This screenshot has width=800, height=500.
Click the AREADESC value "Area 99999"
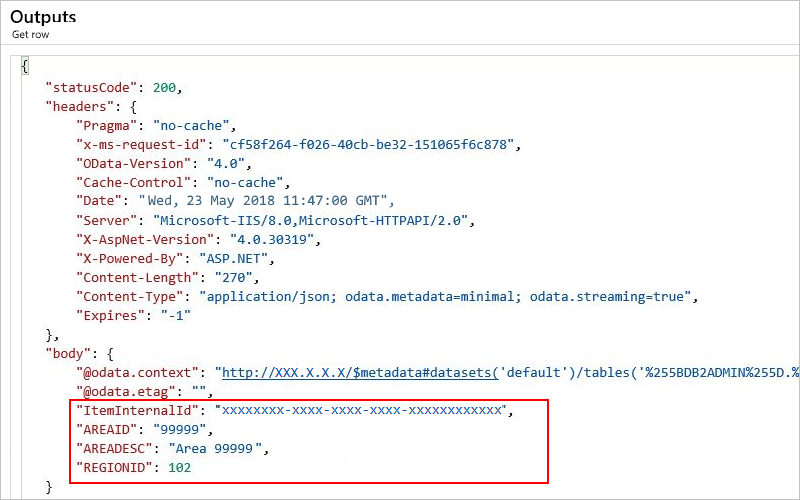pos(215,448)
